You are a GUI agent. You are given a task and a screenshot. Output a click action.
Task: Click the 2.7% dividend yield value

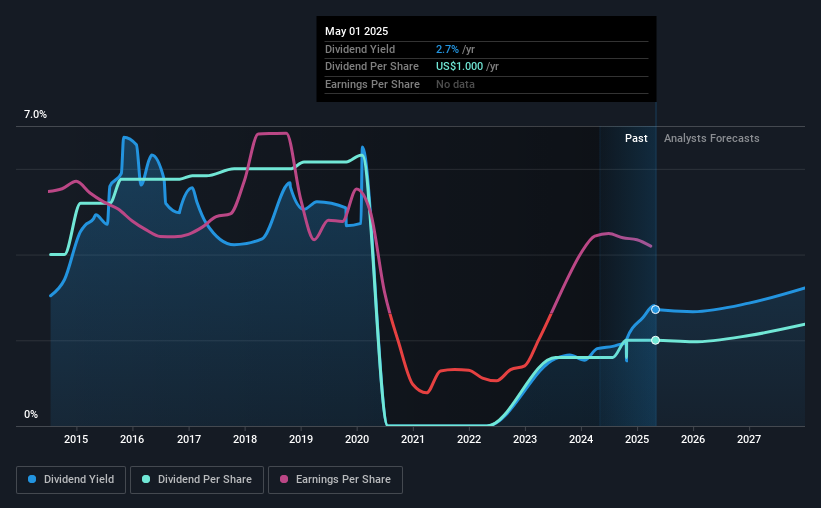coord(447,49)
